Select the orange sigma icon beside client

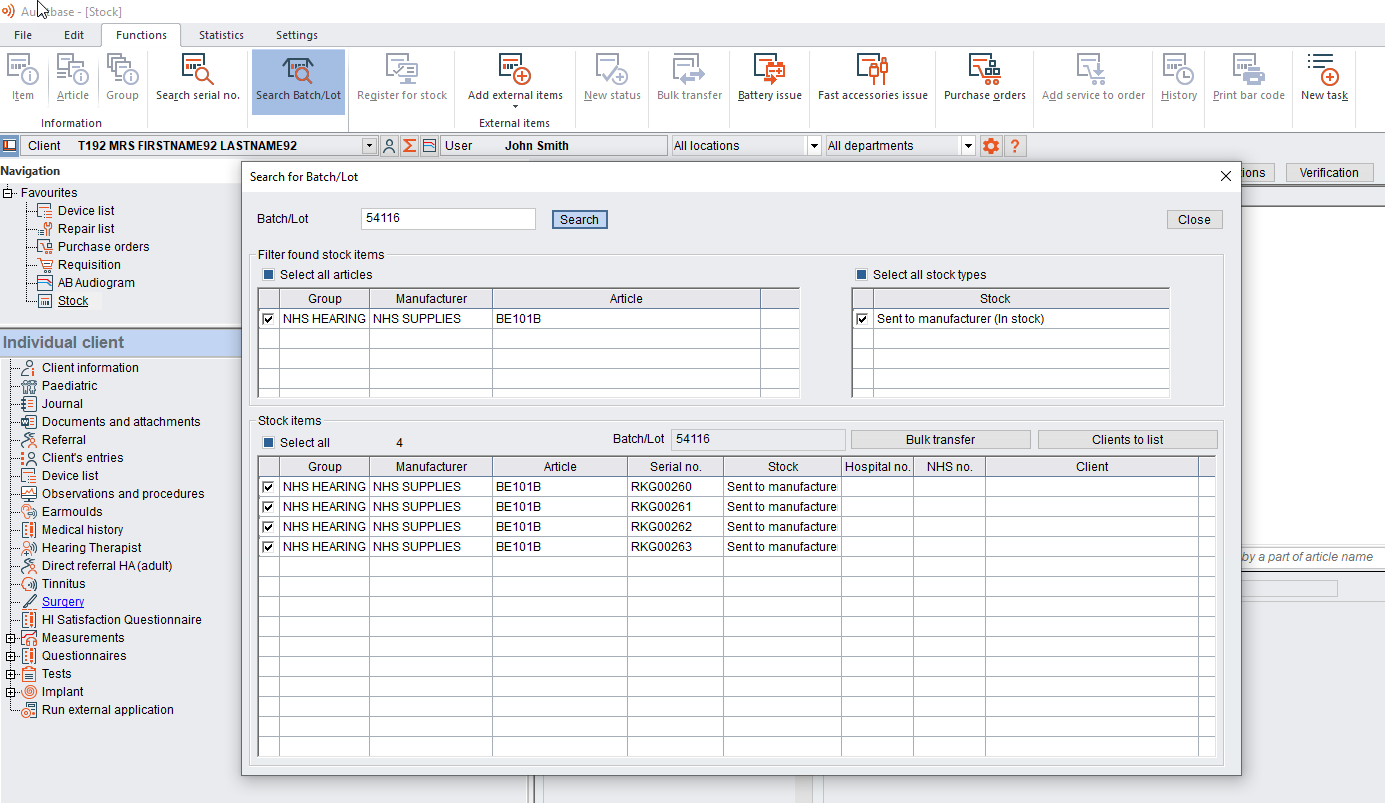409,146
